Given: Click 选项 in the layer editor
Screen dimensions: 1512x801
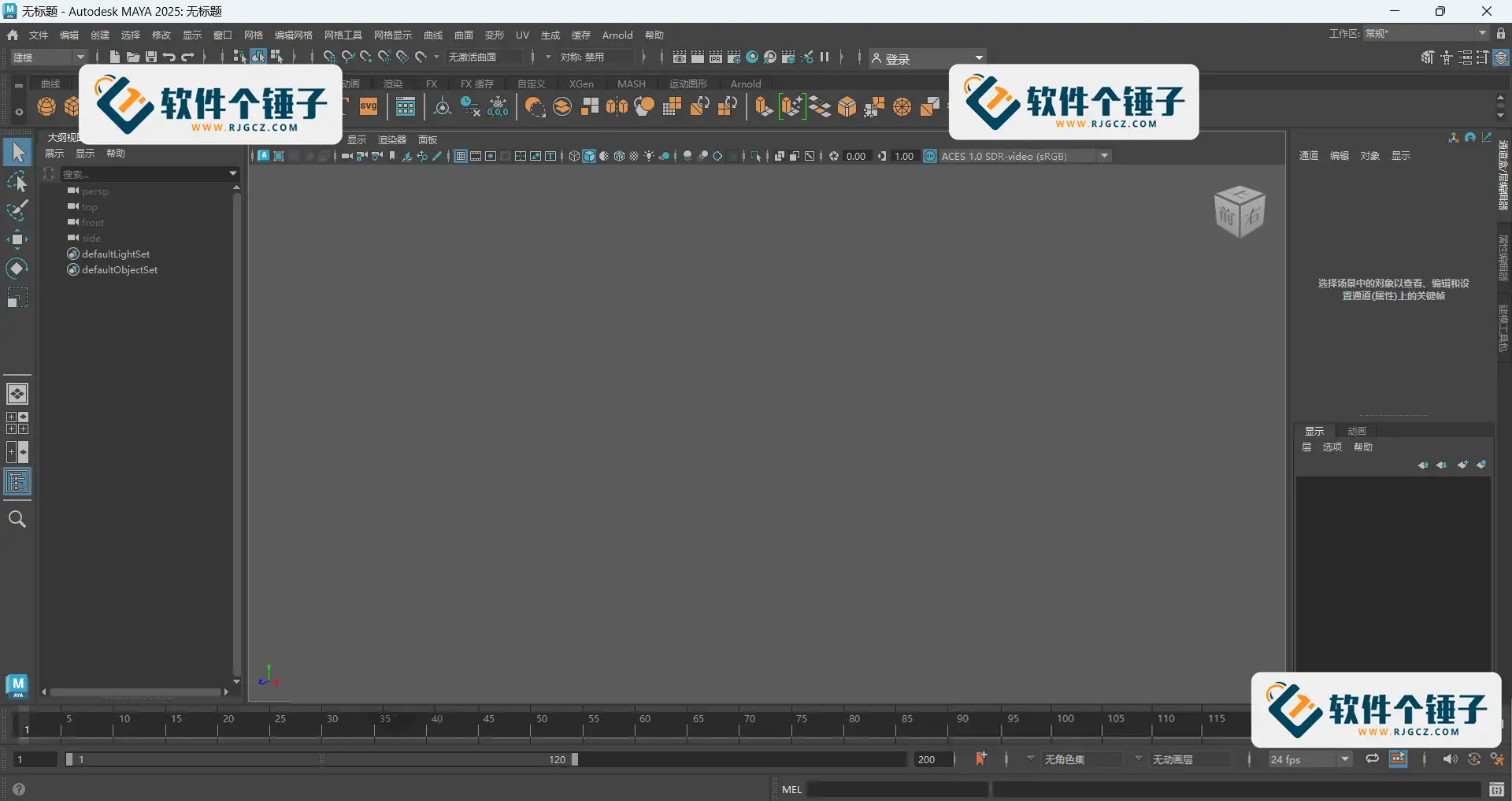Looking at the screenshot, I should click(x=1332, y=447).
